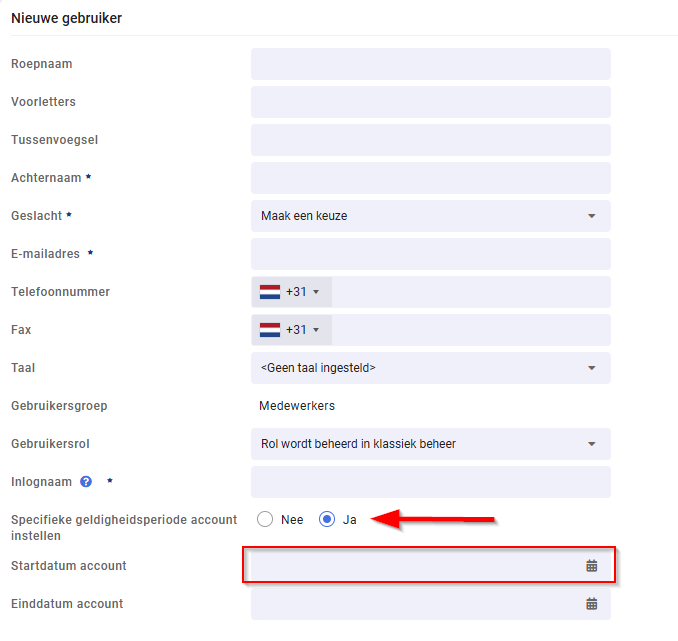Click into the Tussenvoegsel field
This screenshot has width=678, height=641.
click(x=430, y=140)
